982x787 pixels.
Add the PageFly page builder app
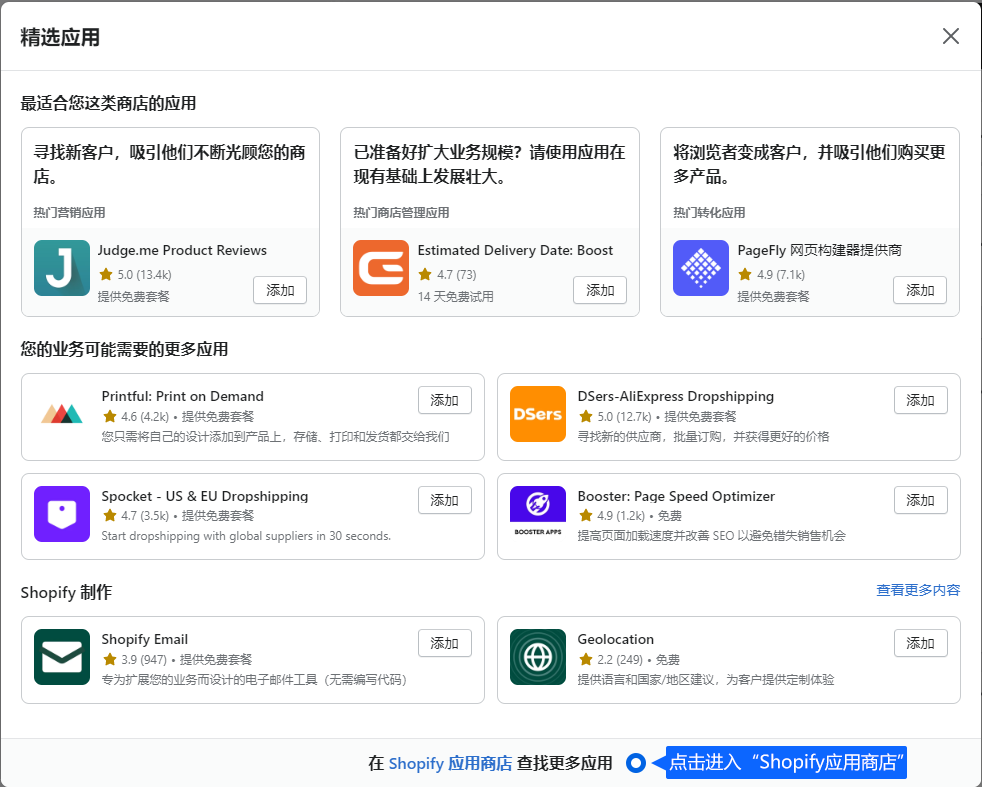tap(920, 290)
